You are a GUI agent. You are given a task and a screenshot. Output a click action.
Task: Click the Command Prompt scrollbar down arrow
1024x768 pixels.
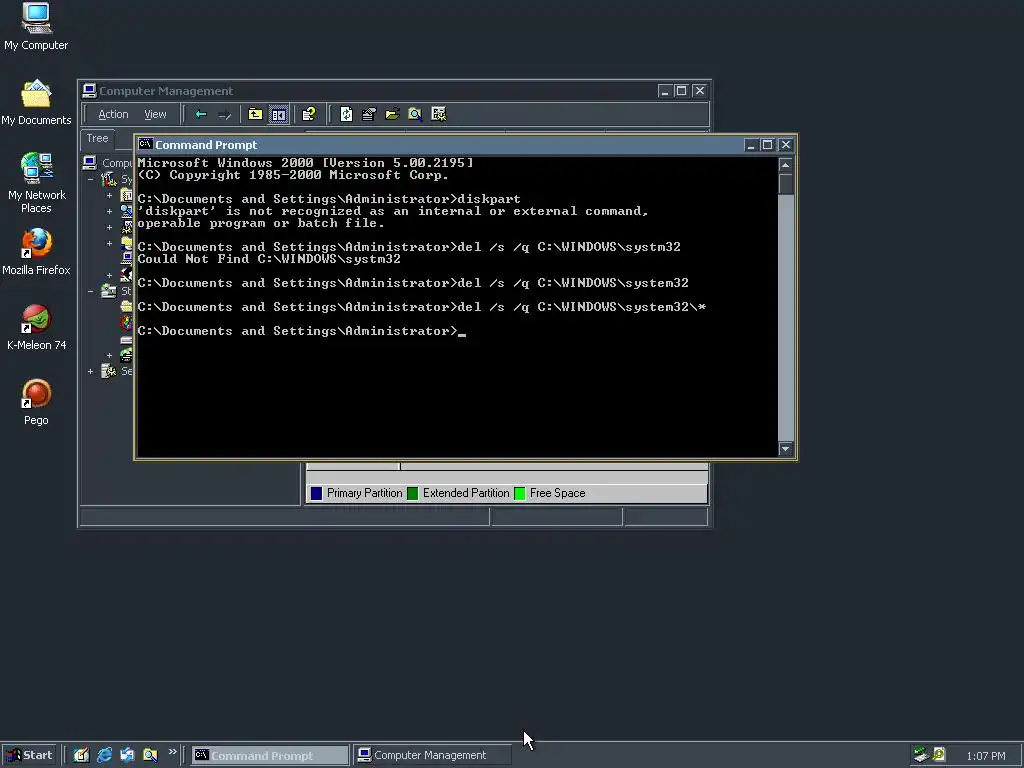tap(786, 449)
